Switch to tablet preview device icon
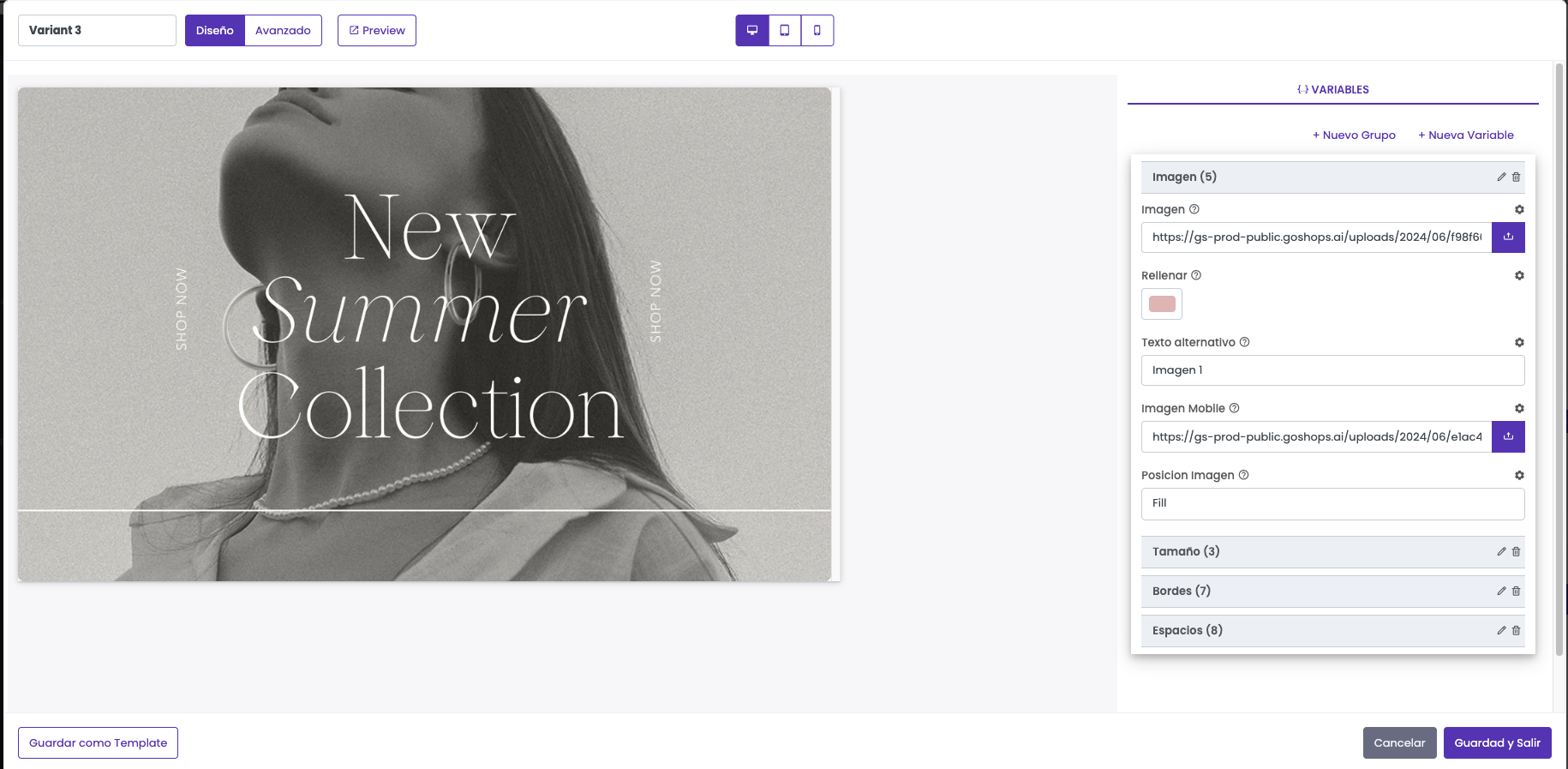 pyautogui.click(x=785, y=30)
